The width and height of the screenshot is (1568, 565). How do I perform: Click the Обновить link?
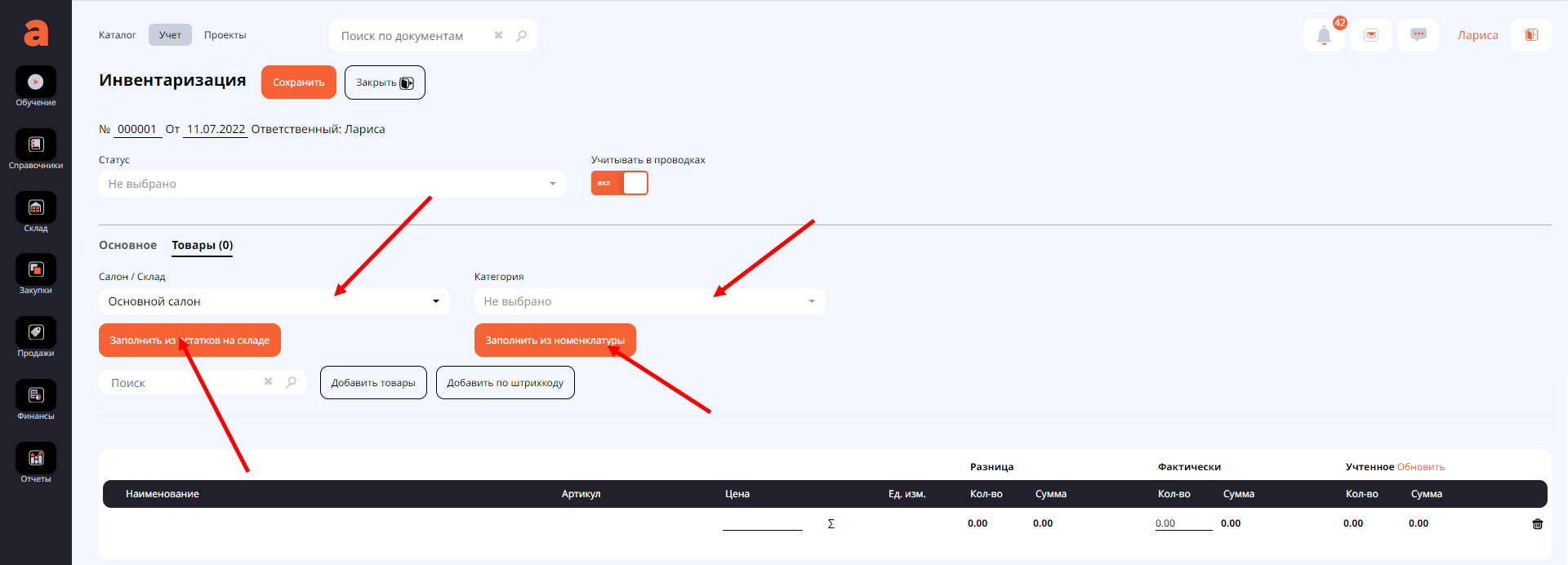1420,467
